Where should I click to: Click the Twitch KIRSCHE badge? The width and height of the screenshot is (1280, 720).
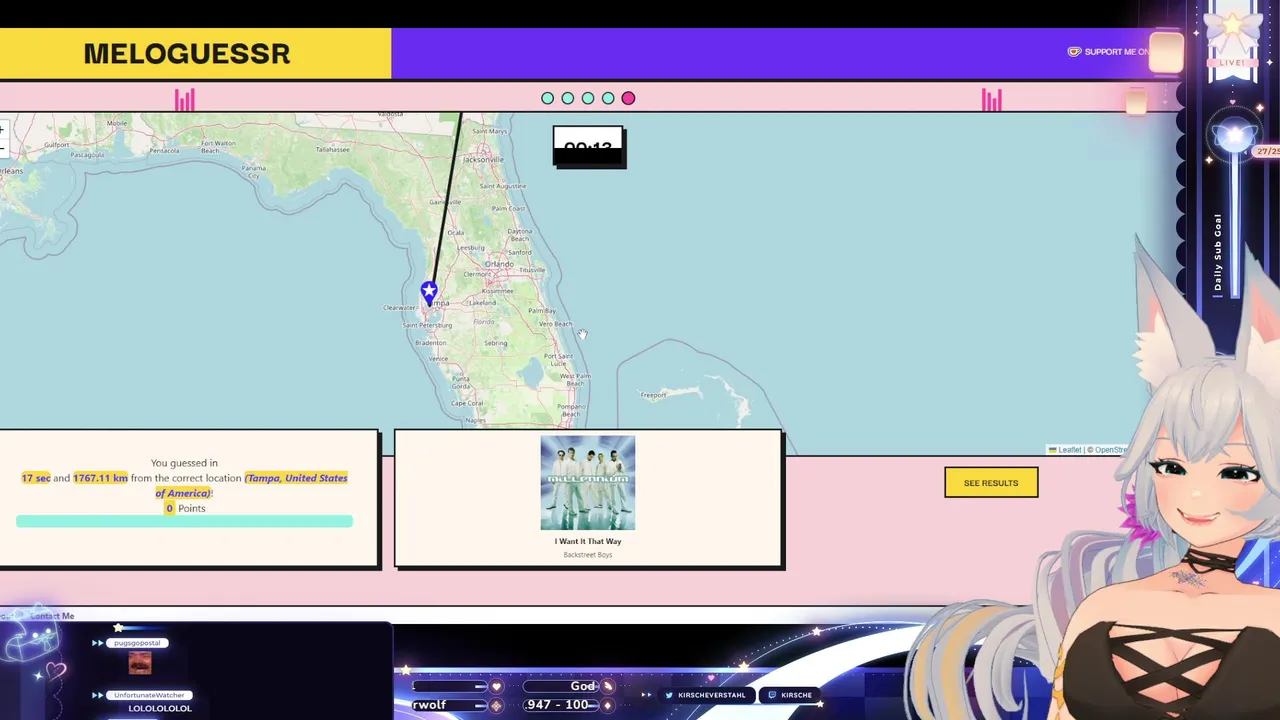pyautogui.click(x=790, y=695)
